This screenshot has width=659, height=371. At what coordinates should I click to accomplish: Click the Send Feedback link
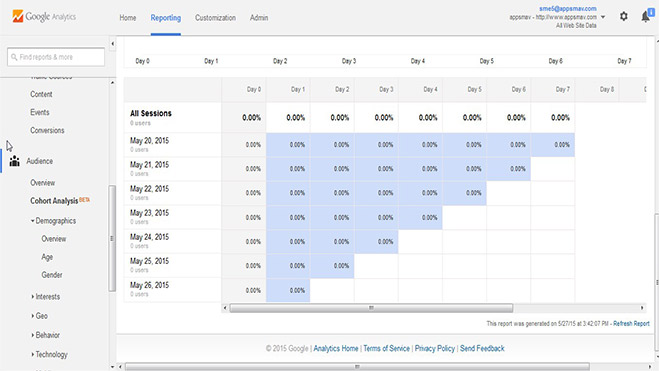pyautogui.click(x=482, y=348)
